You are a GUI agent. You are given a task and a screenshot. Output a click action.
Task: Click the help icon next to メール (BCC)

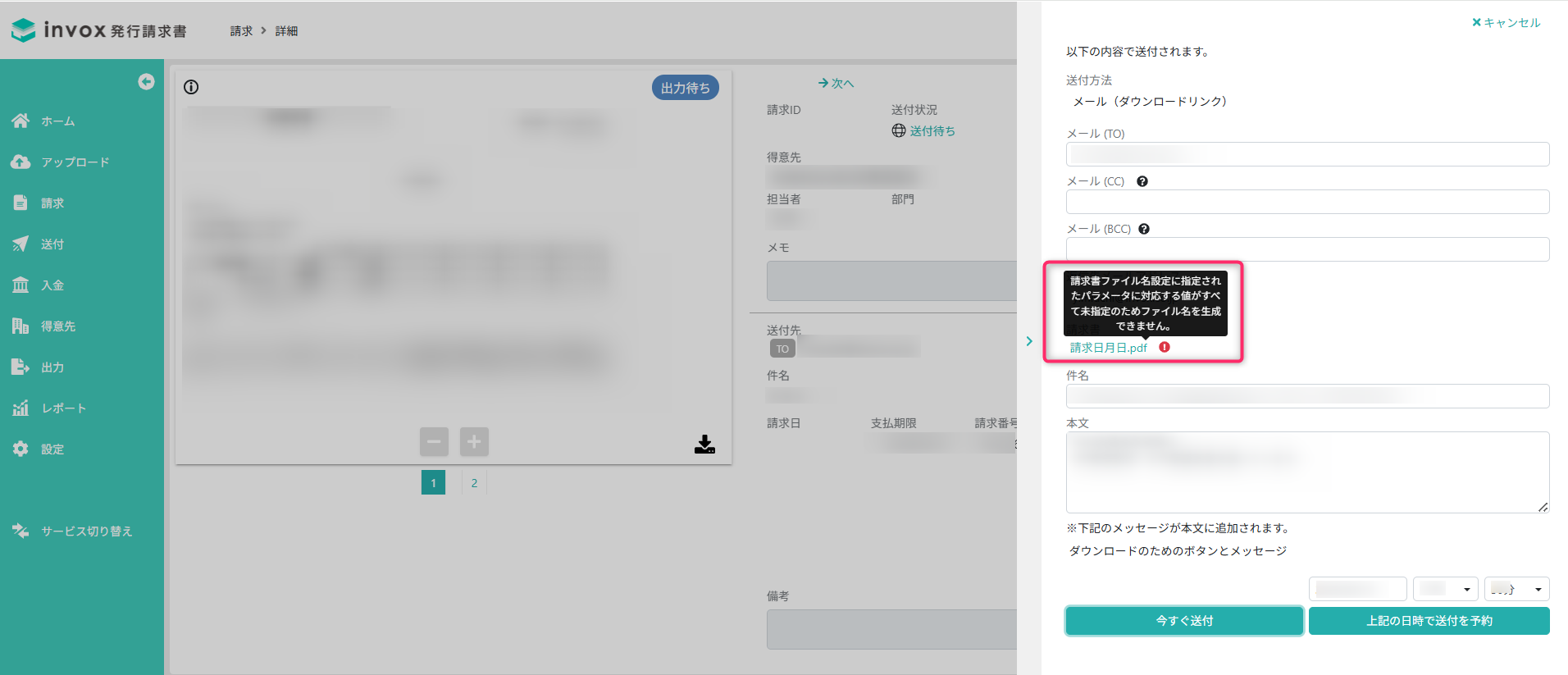coord(1144,229)
